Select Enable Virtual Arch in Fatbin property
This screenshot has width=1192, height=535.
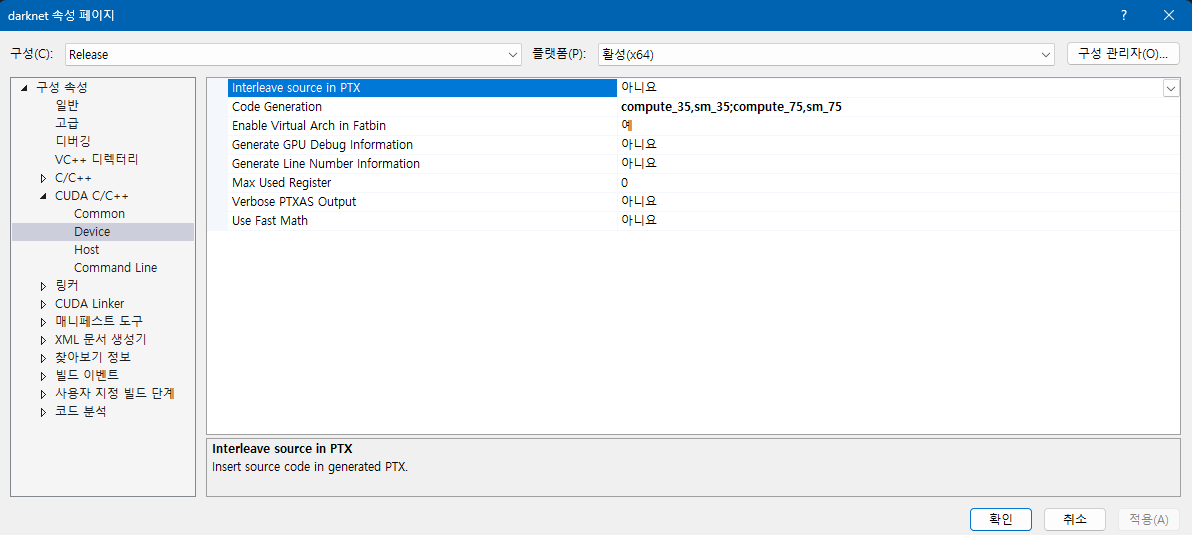coord(422,125)
